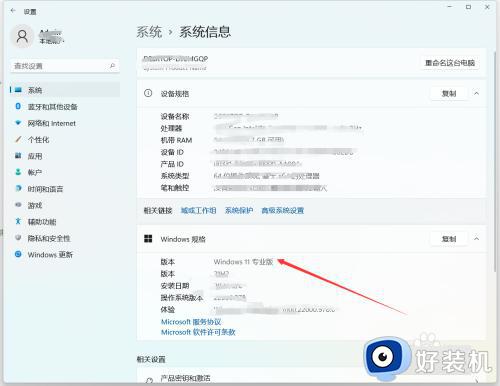The width and height of the screenshot is (500, 386).
Task: Click the info icon beside 设备规格
Action: 148,93
